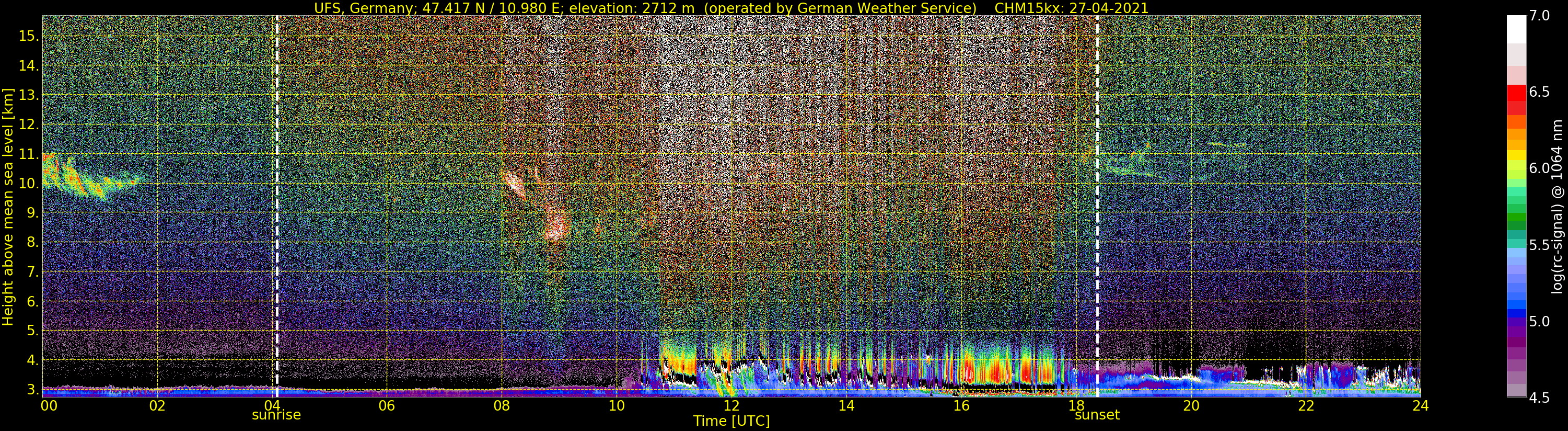The image size is (1568, 431).
Task: Click the 12 tick on the time axis
Action: coord(731,405)
